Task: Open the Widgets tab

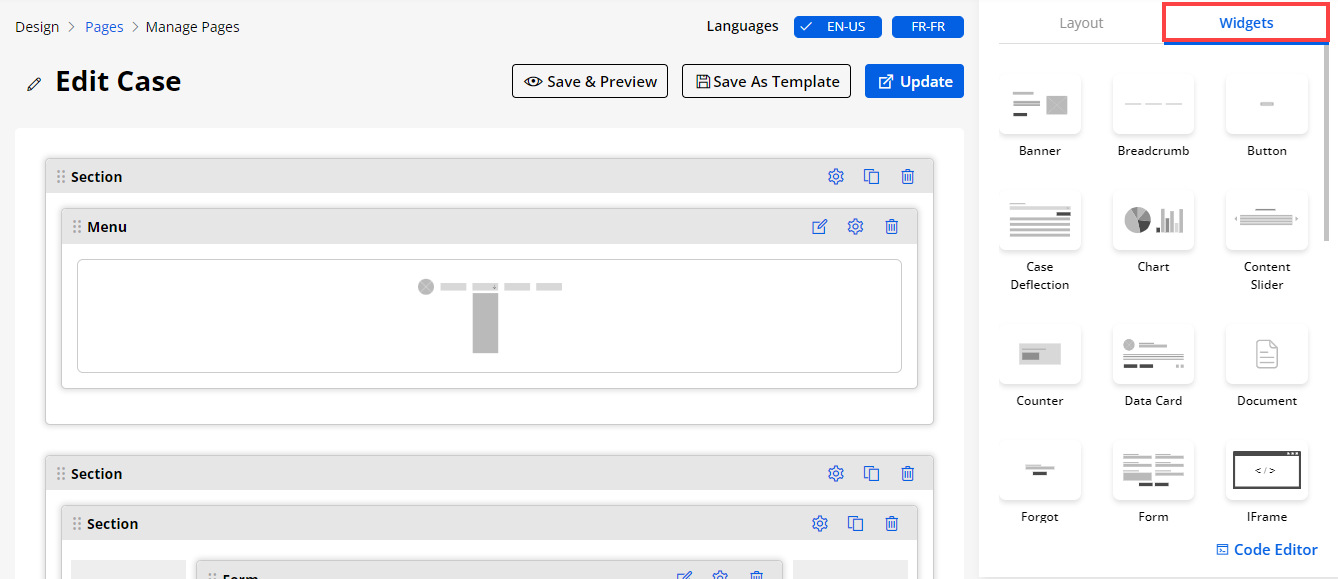Action: (x=1246, y=23)
